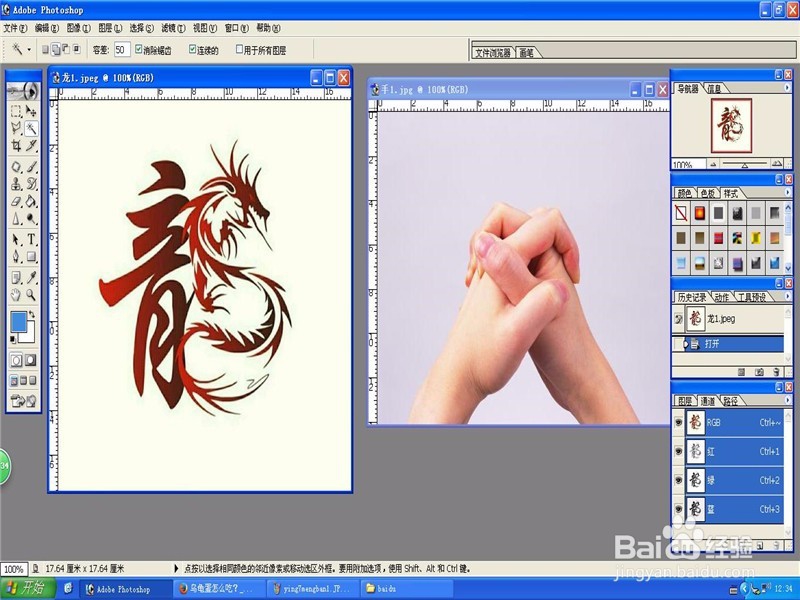Select the Pen tool
The height and width of the screenshot is (600, 800).
16,256
